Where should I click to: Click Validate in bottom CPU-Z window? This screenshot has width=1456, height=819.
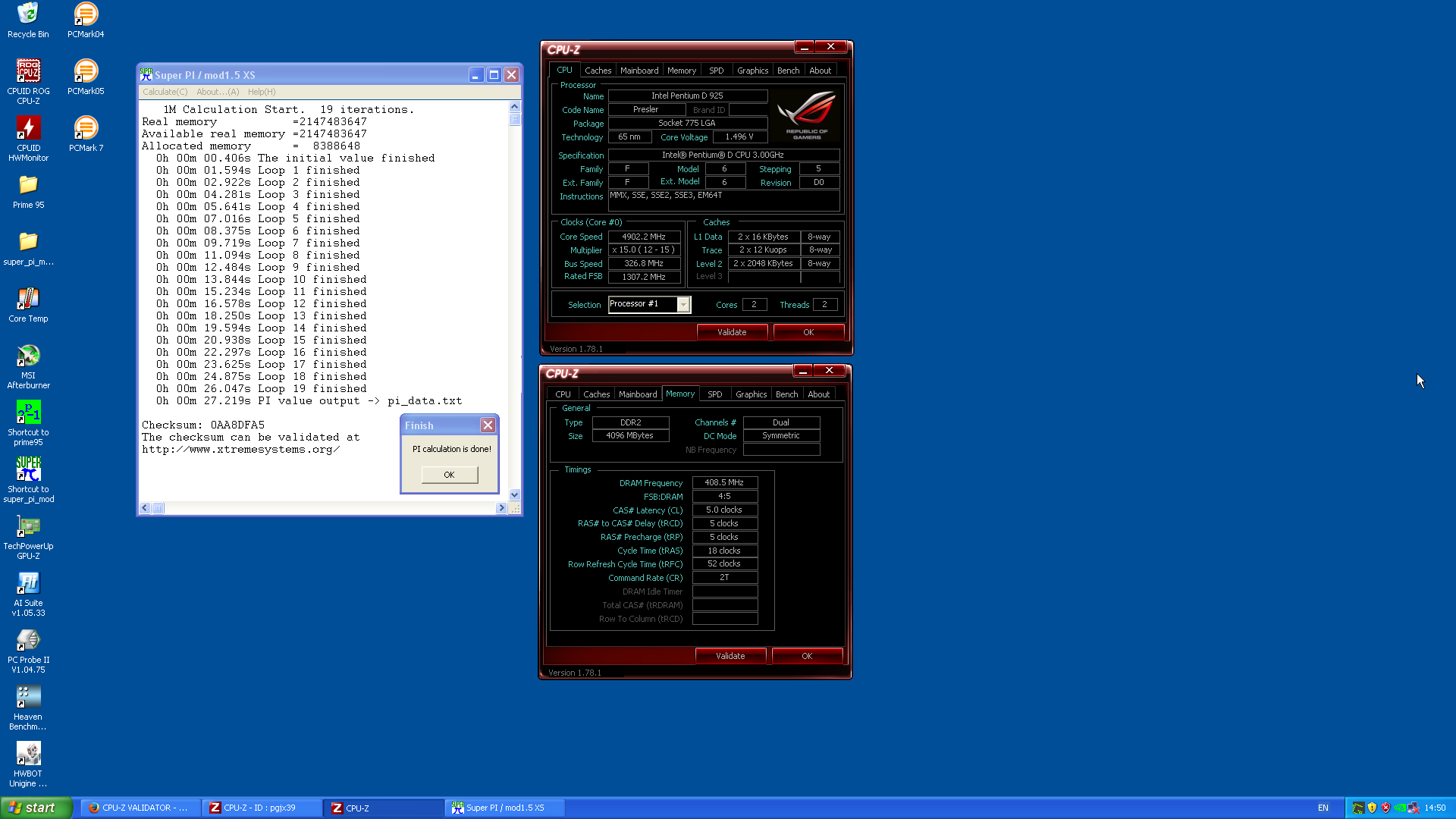pos(730,656)
